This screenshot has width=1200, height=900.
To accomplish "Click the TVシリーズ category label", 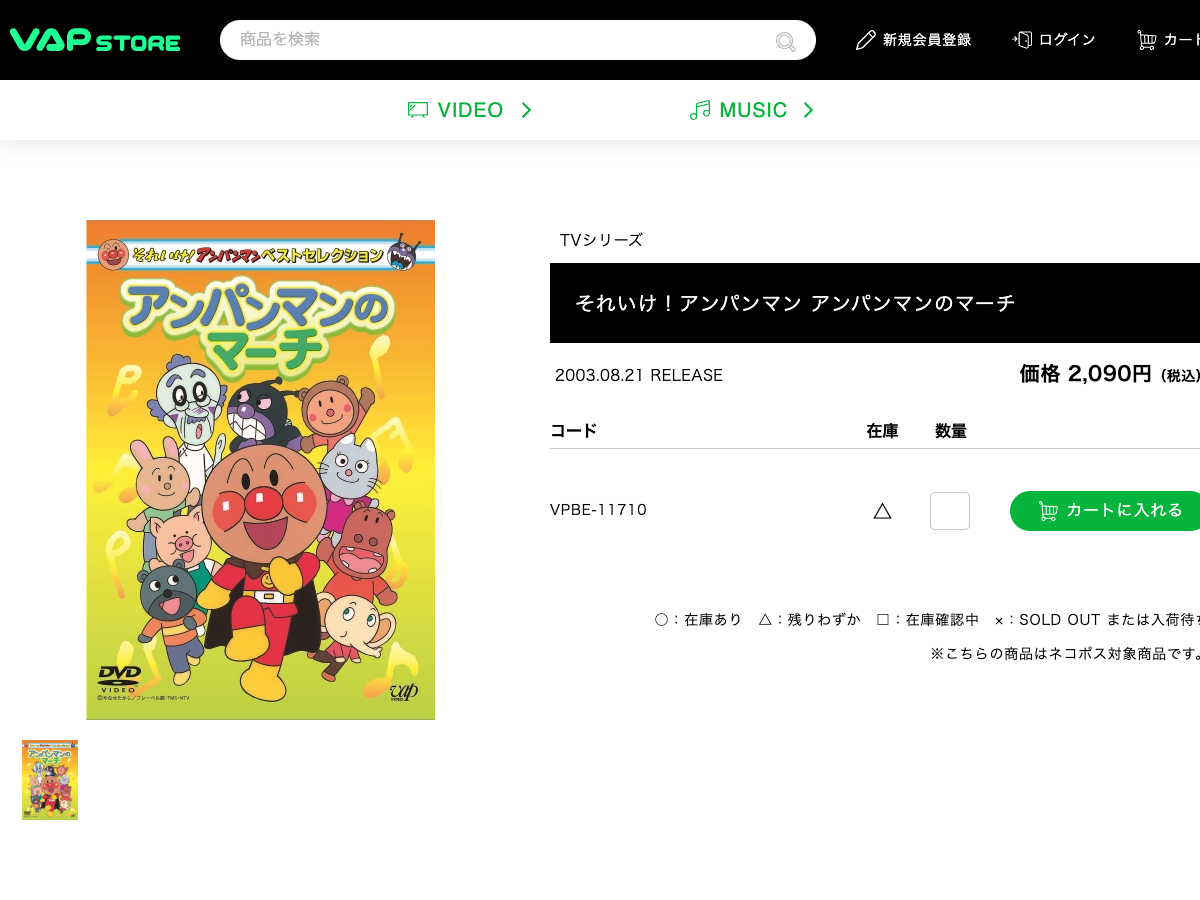I will (x=601, y=240).
